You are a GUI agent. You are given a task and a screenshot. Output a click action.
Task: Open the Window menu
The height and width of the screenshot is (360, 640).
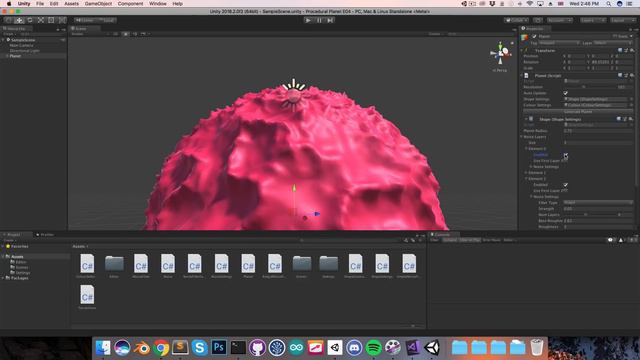pos(158,4)
